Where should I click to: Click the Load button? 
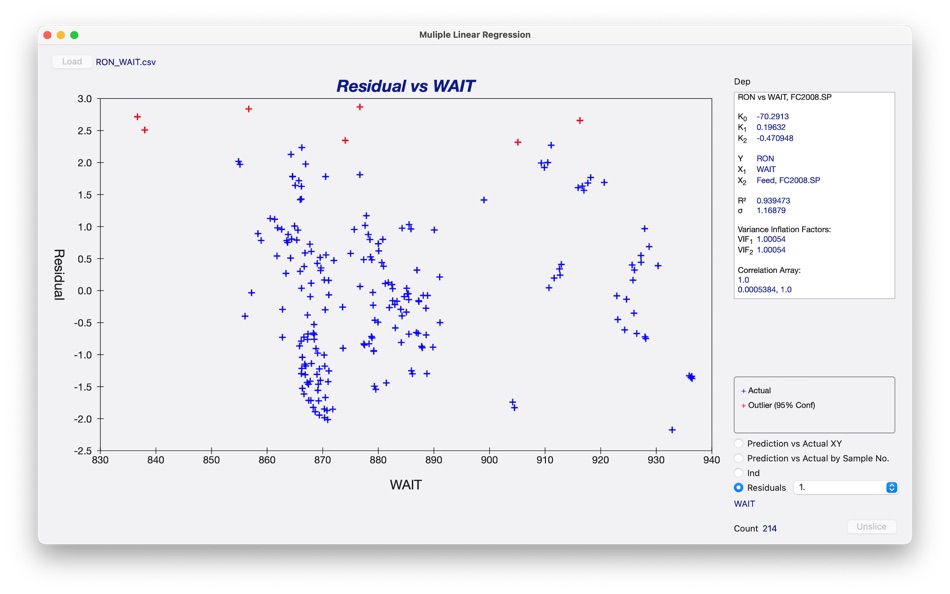[71, 61]
